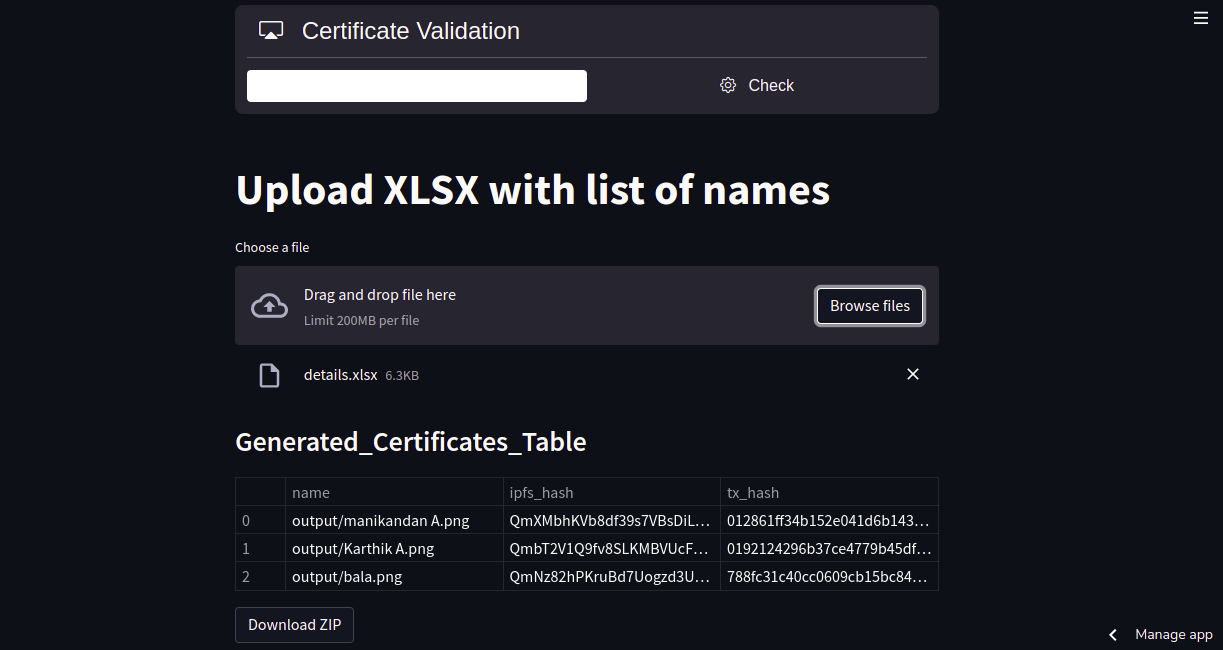
Task: Click the Check label
Action: point(771,85)
